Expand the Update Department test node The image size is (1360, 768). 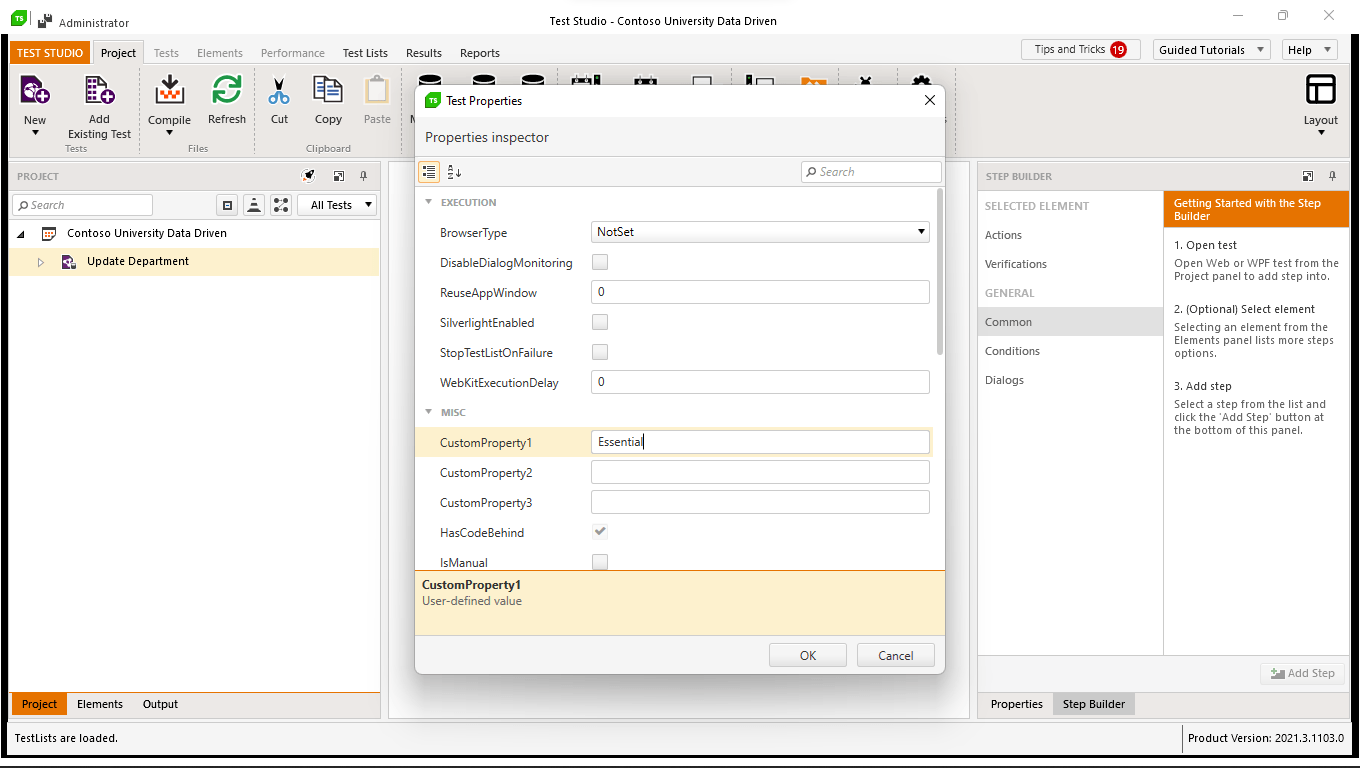[x=41, y=262]
